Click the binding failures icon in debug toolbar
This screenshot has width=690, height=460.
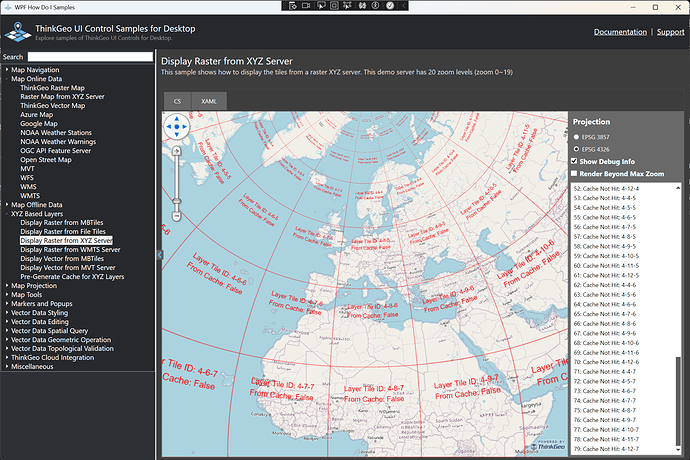coord(362,6)
